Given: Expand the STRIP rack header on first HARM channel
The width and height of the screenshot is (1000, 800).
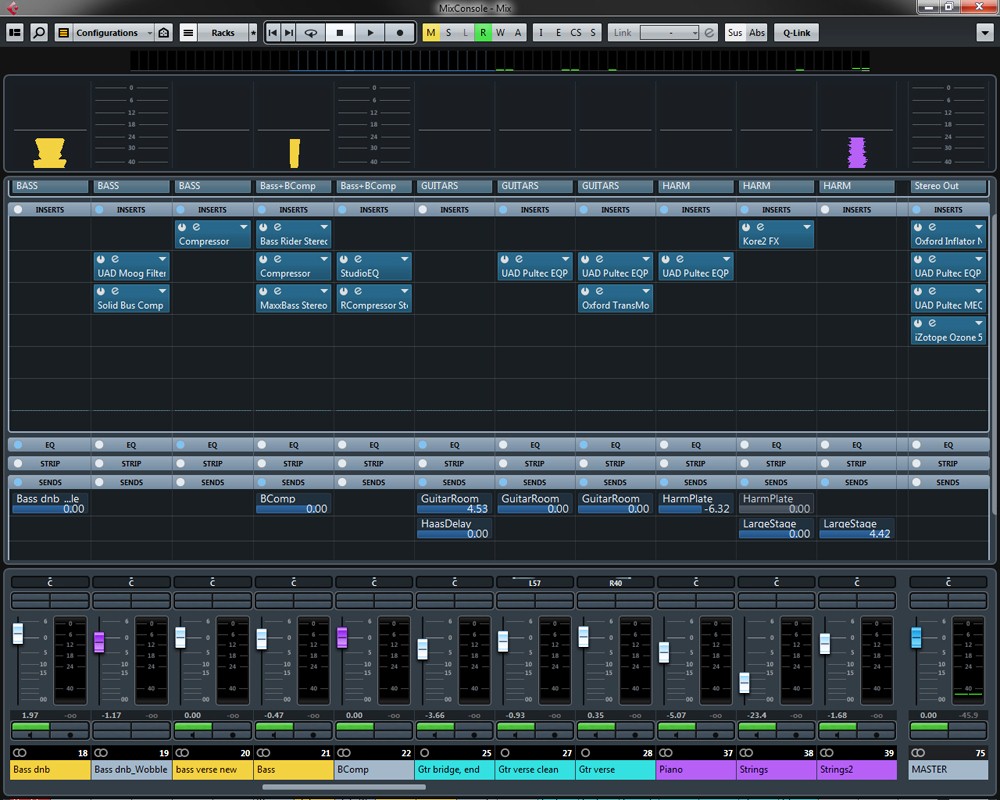Looking at the screenshot, I should point(695,463).
